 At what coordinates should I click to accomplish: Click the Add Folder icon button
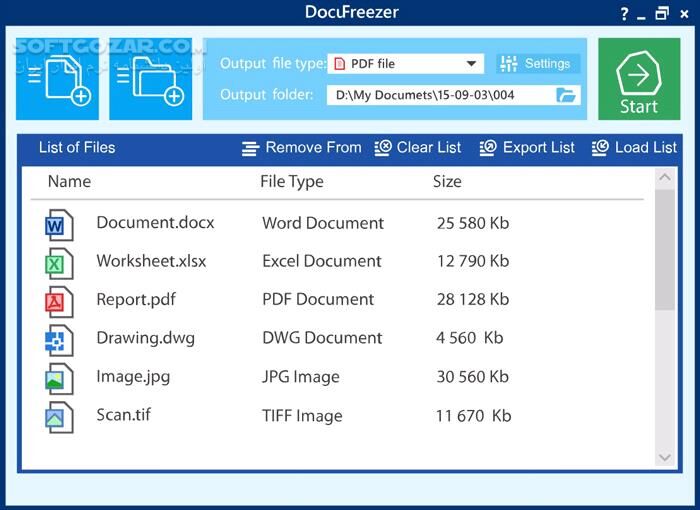tap(150, 79)
